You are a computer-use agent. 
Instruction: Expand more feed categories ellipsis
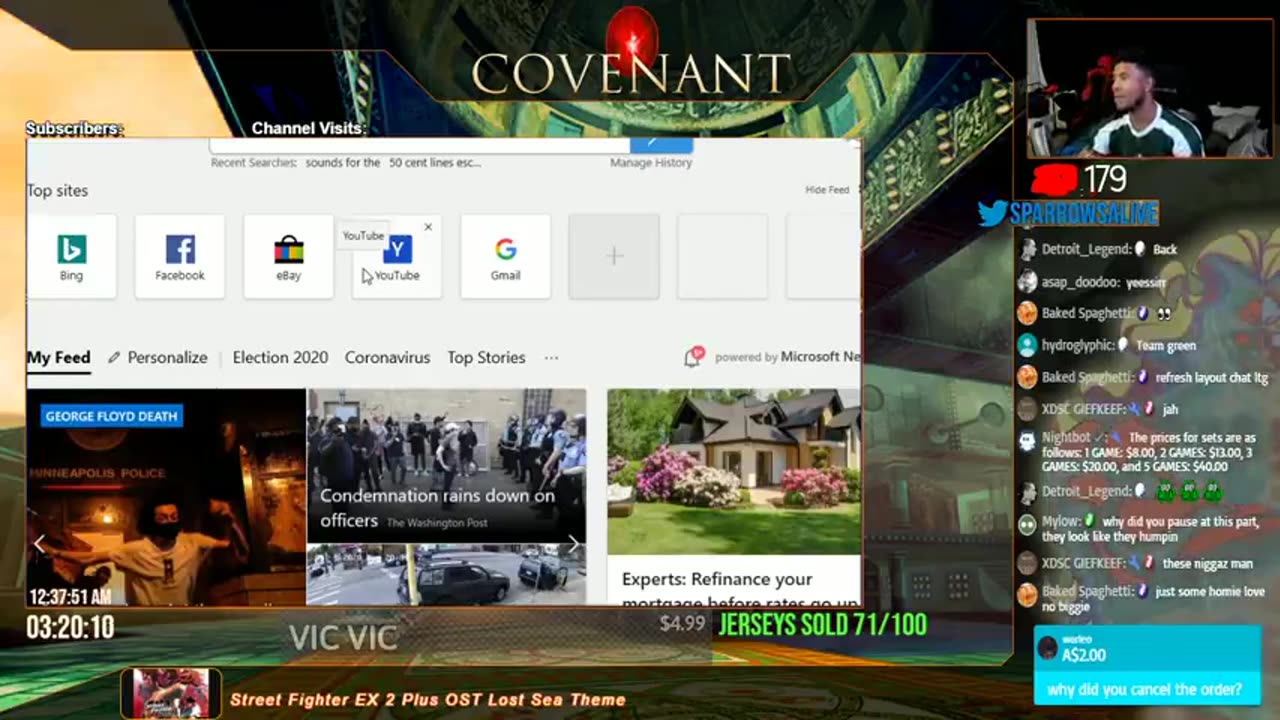(551, 357)
